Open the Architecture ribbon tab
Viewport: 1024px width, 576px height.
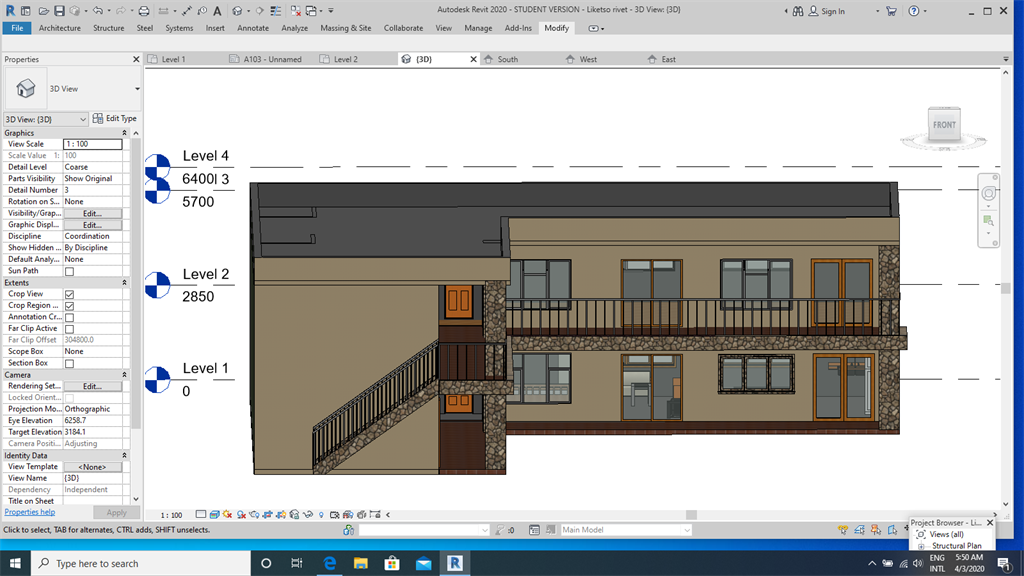(x=60, y=28)
